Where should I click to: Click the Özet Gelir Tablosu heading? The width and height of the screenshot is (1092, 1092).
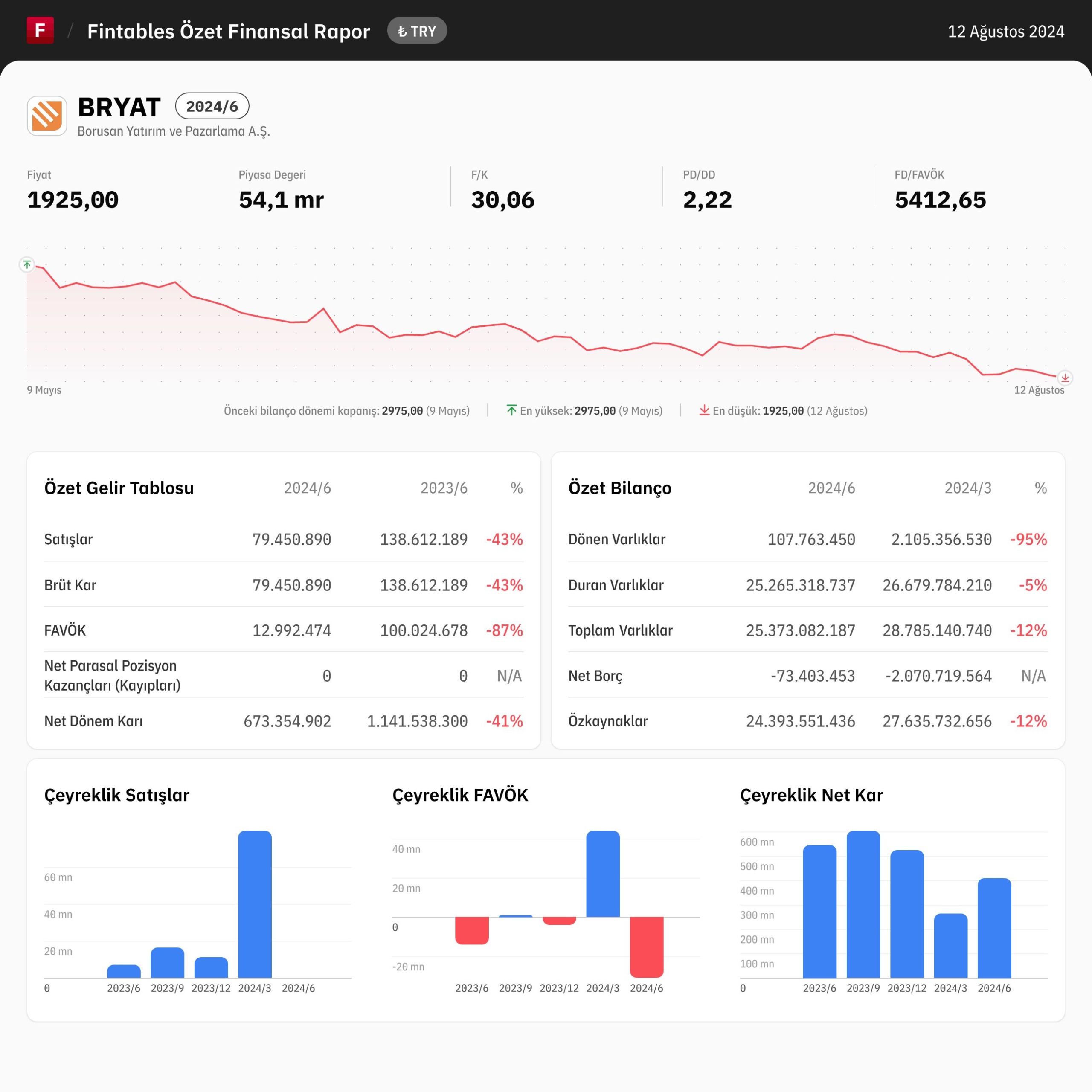click(x=119, y=488)
